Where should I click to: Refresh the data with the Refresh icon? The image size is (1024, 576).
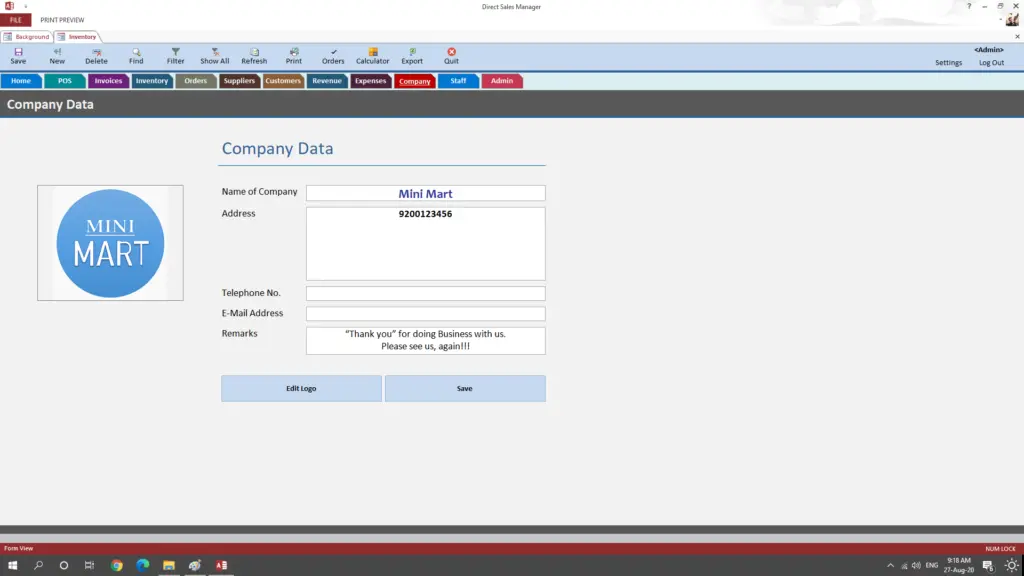pos(254,55)
